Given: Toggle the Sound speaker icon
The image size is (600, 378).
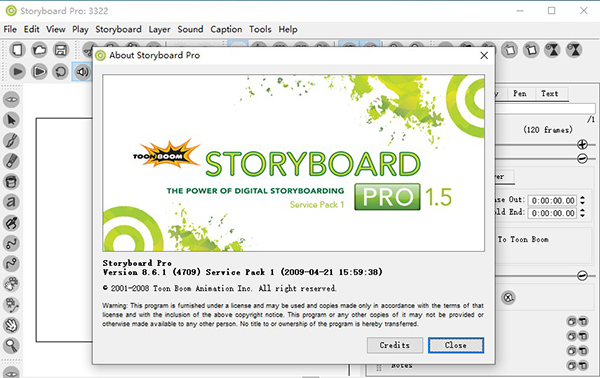Looking at the screenshot, I should click(82, 72).
